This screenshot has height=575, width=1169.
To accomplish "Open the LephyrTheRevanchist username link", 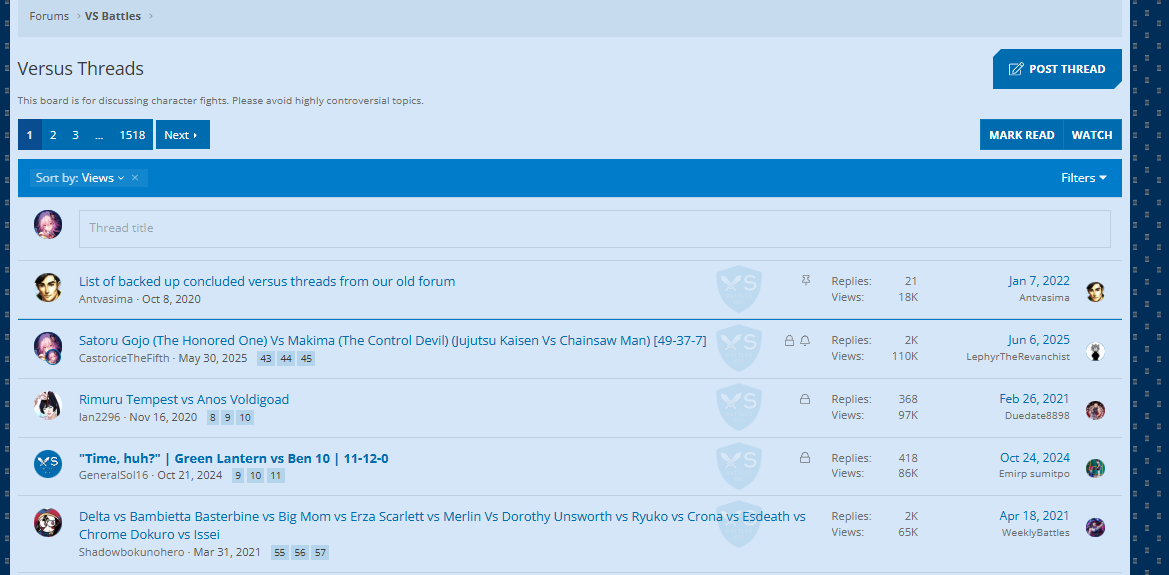I will click(x=1018, y=357).
